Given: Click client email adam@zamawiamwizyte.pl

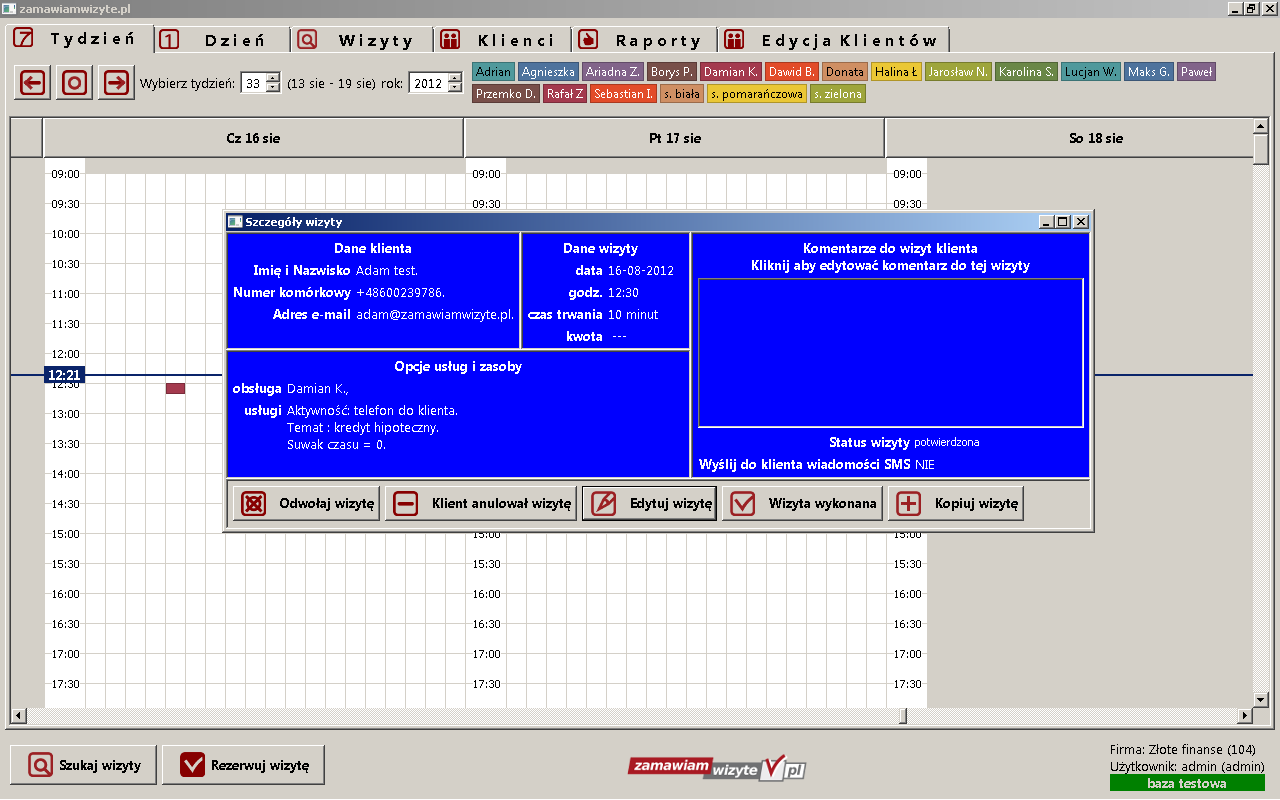Looking at the screenshot, I should pyautogui.click(x=436, y=314).
